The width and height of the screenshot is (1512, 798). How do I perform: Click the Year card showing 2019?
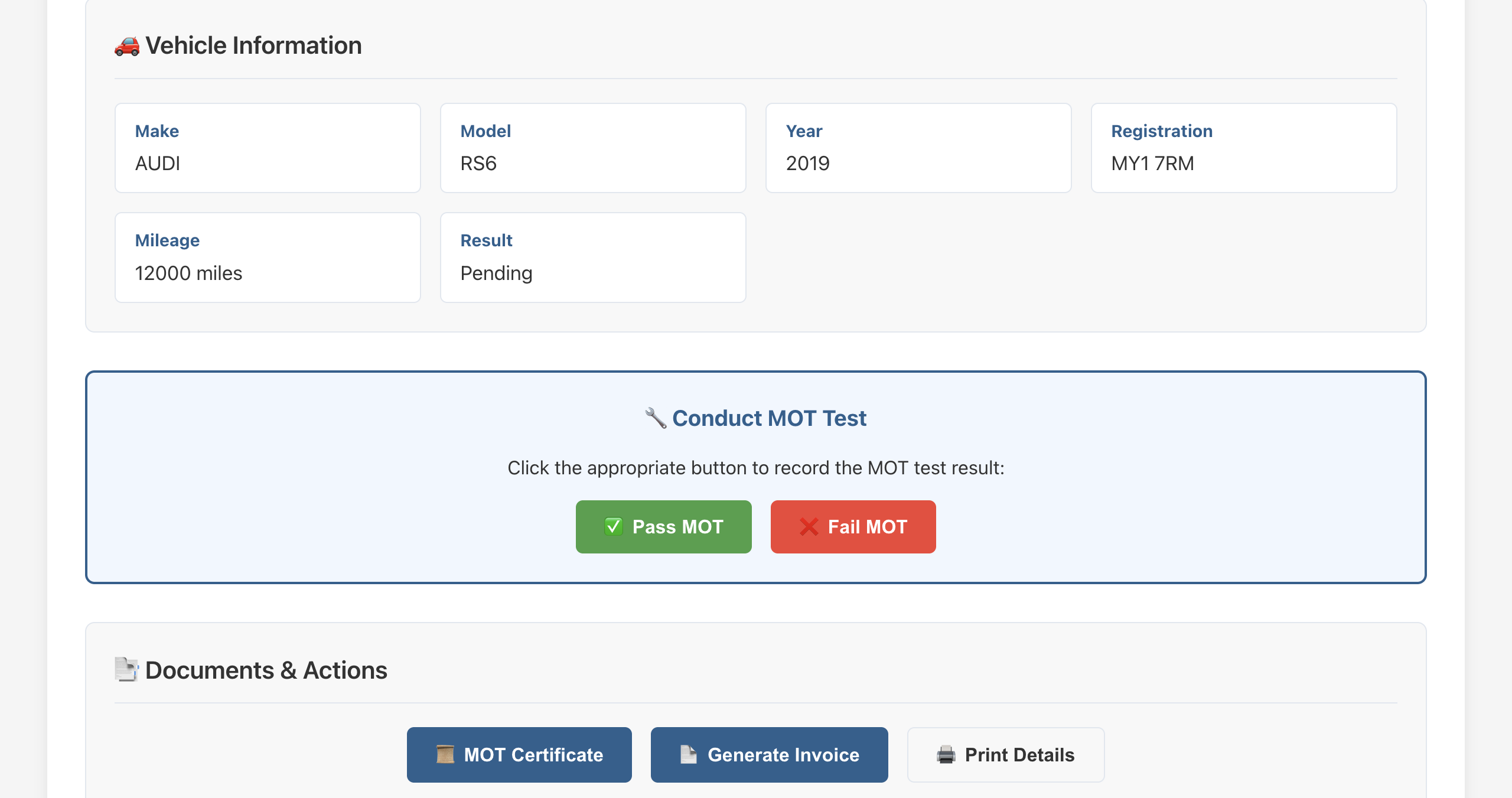click(918, 148)
